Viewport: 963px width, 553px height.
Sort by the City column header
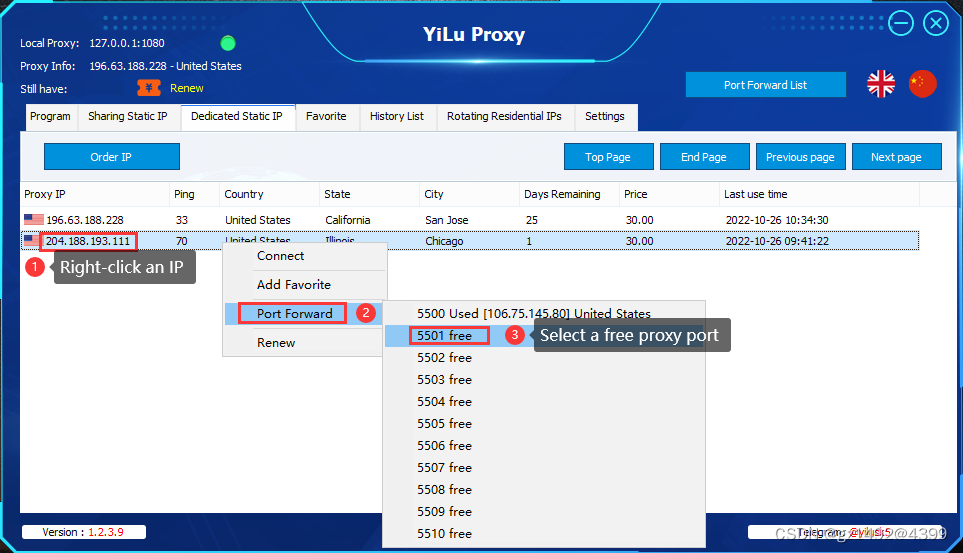tap(469, 194)
